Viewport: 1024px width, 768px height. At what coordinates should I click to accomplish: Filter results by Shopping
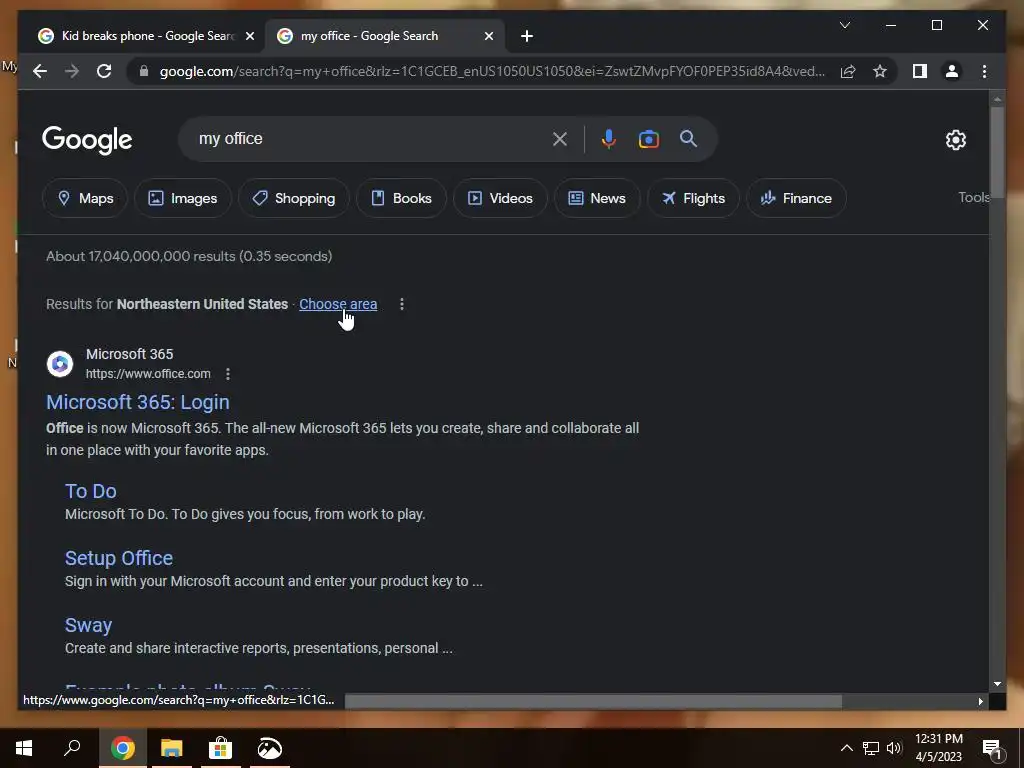tap(294, 198)
